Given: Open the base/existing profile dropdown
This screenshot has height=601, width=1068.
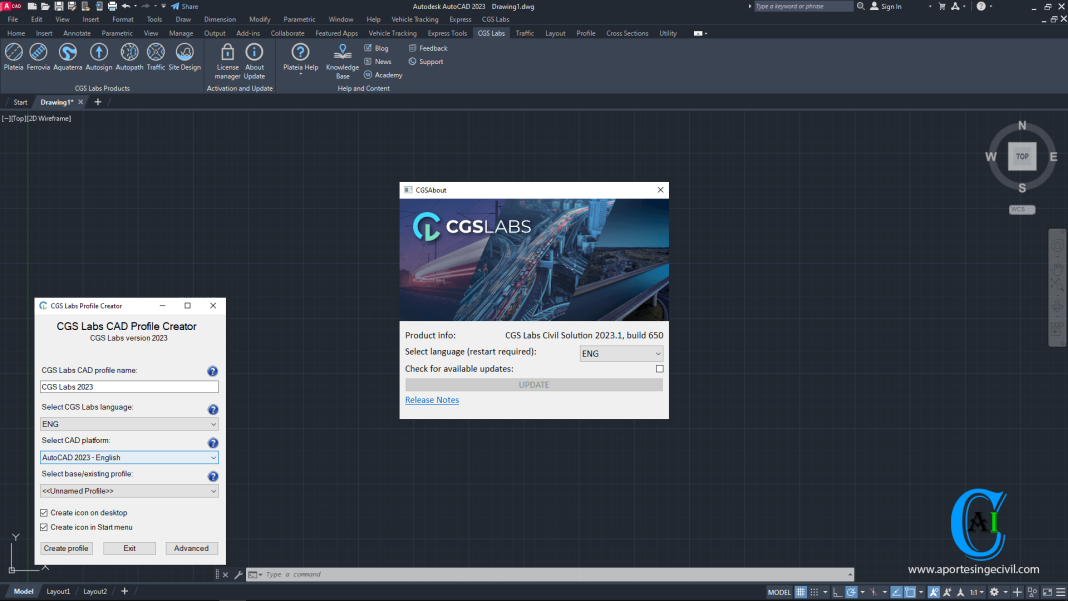Looking at the screenshot, I should pos(129,491).
